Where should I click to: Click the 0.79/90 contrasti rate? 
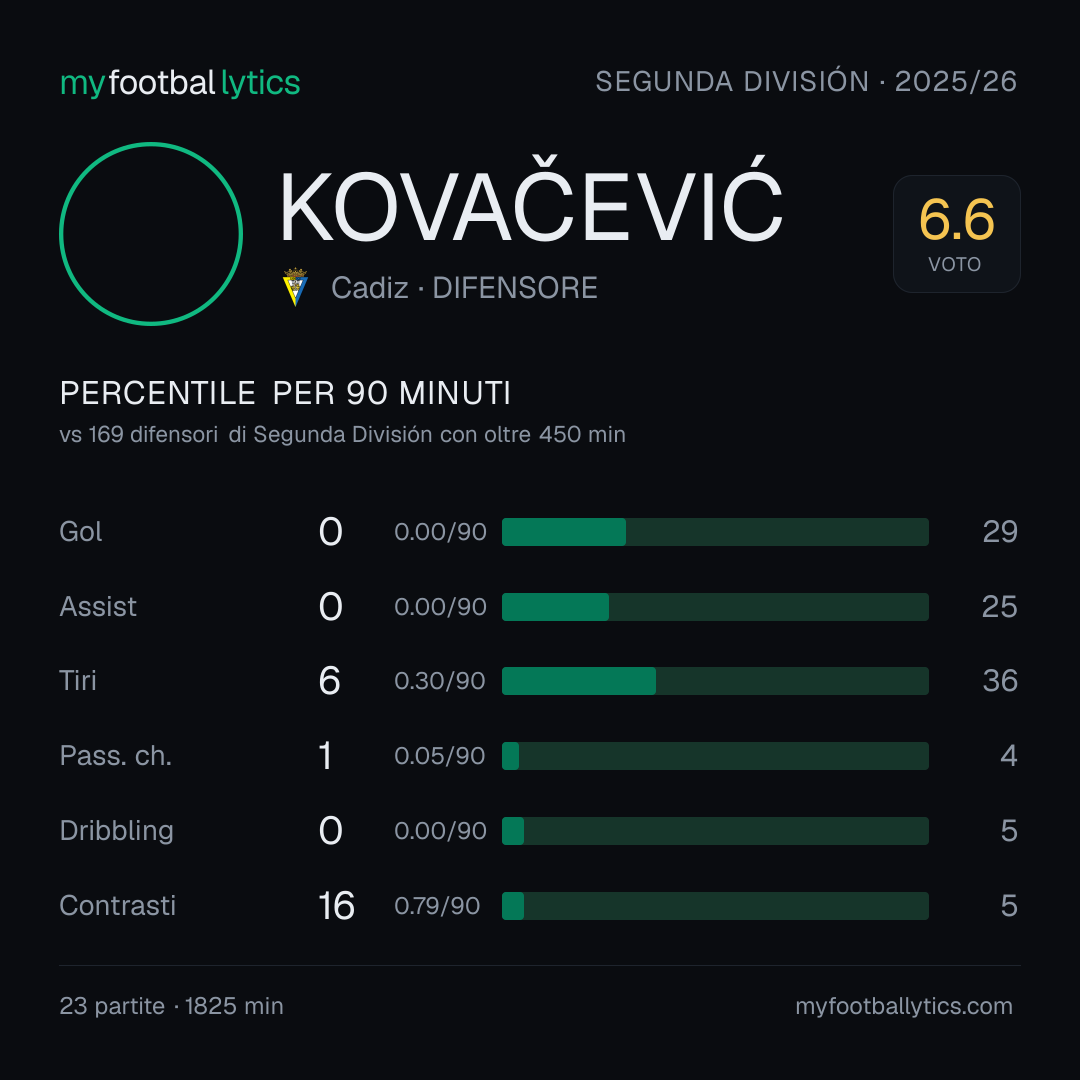pos(437,906)
